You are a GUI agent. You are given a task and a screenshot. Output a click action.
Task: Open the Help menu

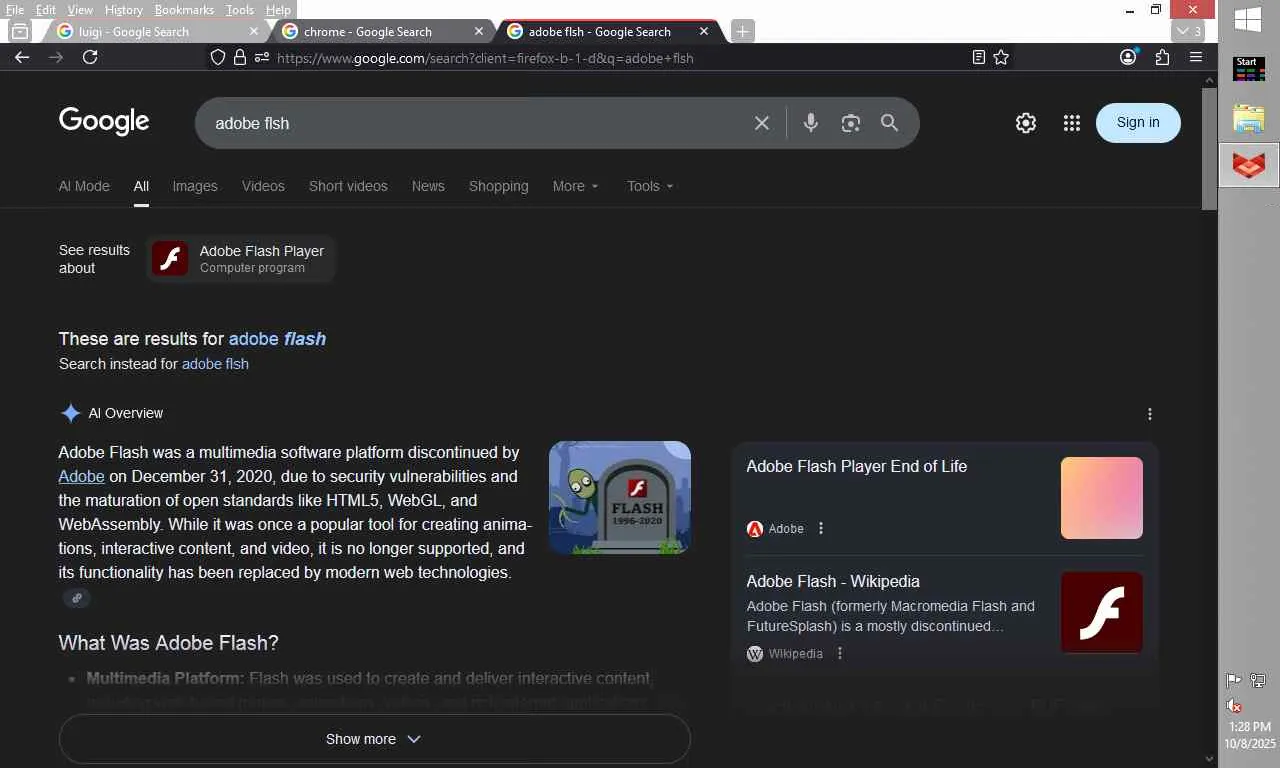pyautogui.click(x=278, y=9)
